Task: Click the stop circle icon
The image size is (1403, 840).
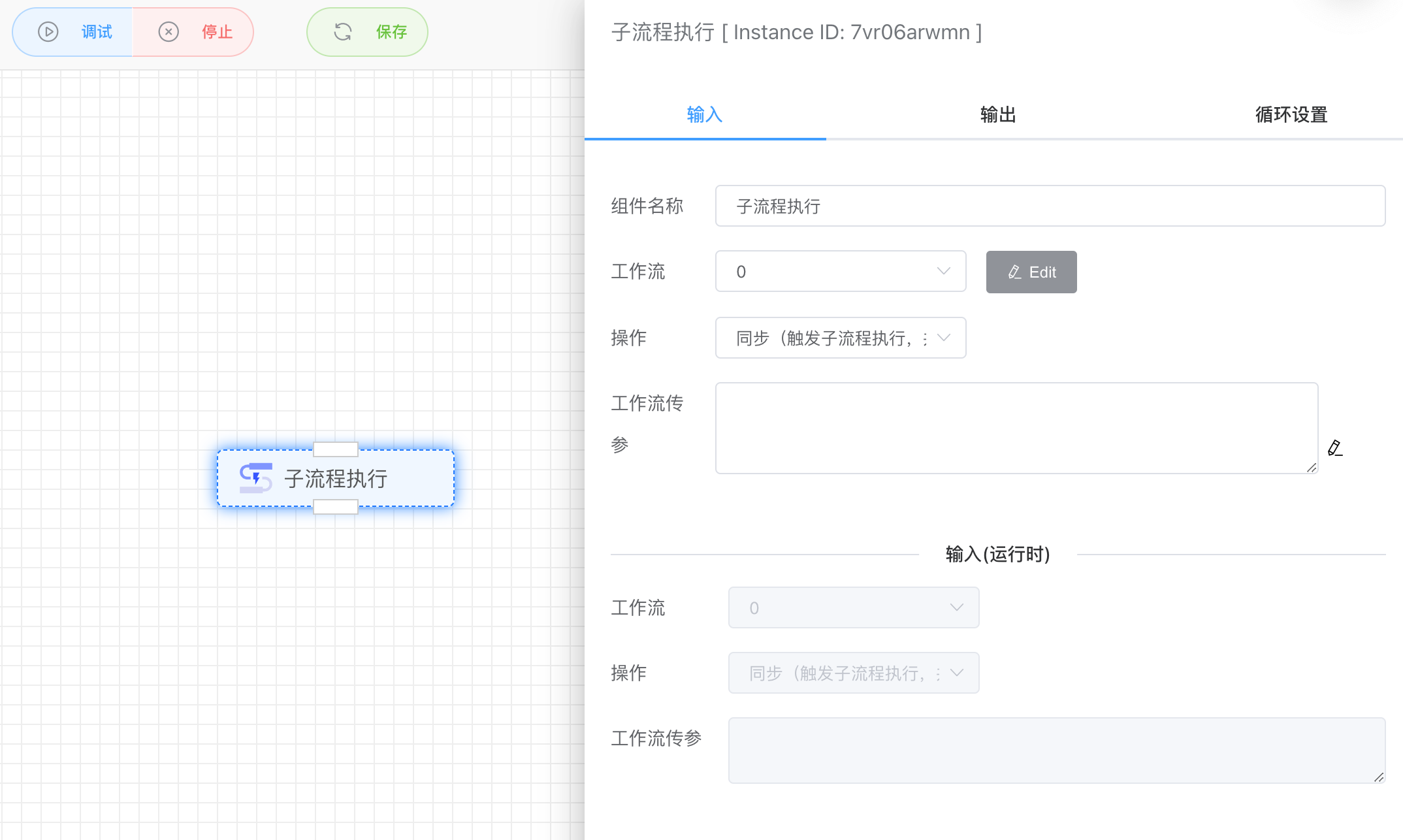Action: pyautogui.click(x=169, y=31)
